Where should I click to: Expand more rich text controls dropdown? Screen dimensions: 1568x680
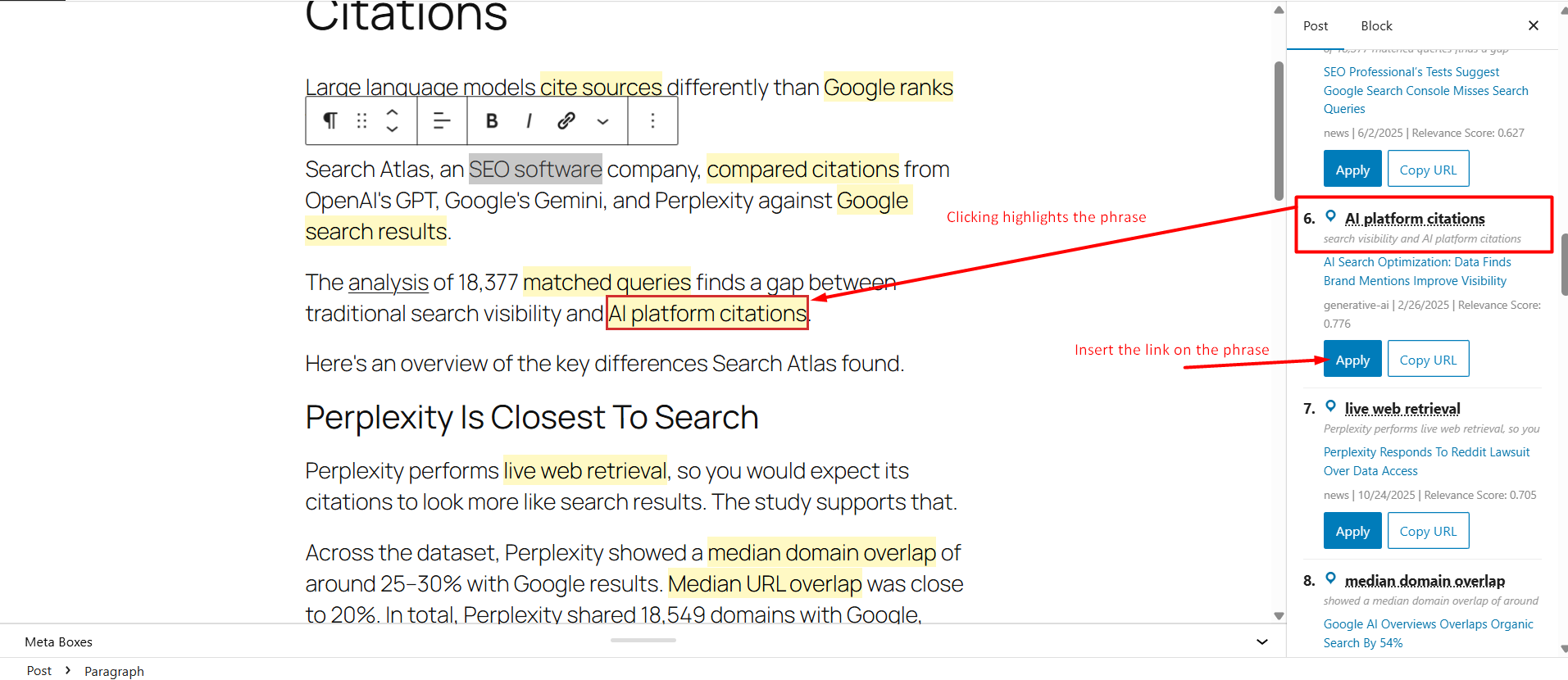coord(602,121)
